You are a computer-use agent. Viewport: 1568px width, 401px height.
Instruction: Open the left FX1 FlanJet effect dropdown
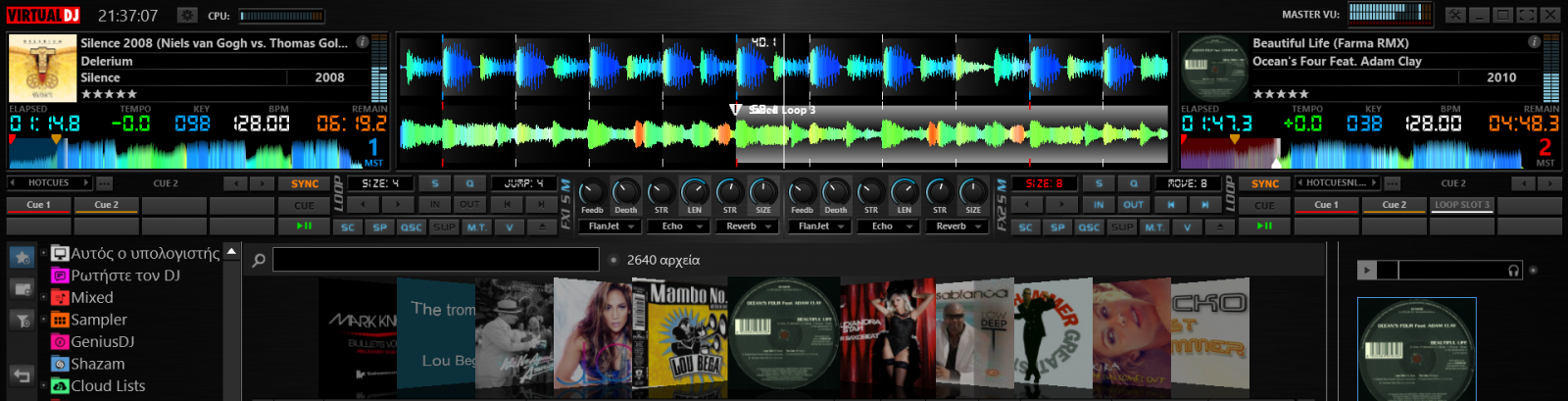(x=610, y=226)
